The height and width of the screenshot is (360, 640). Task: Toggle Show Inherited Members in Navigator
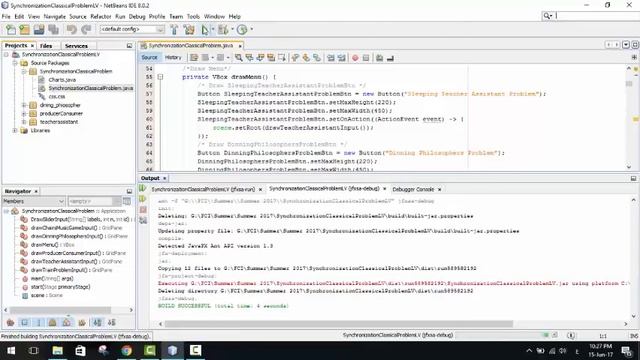[10, 322]
